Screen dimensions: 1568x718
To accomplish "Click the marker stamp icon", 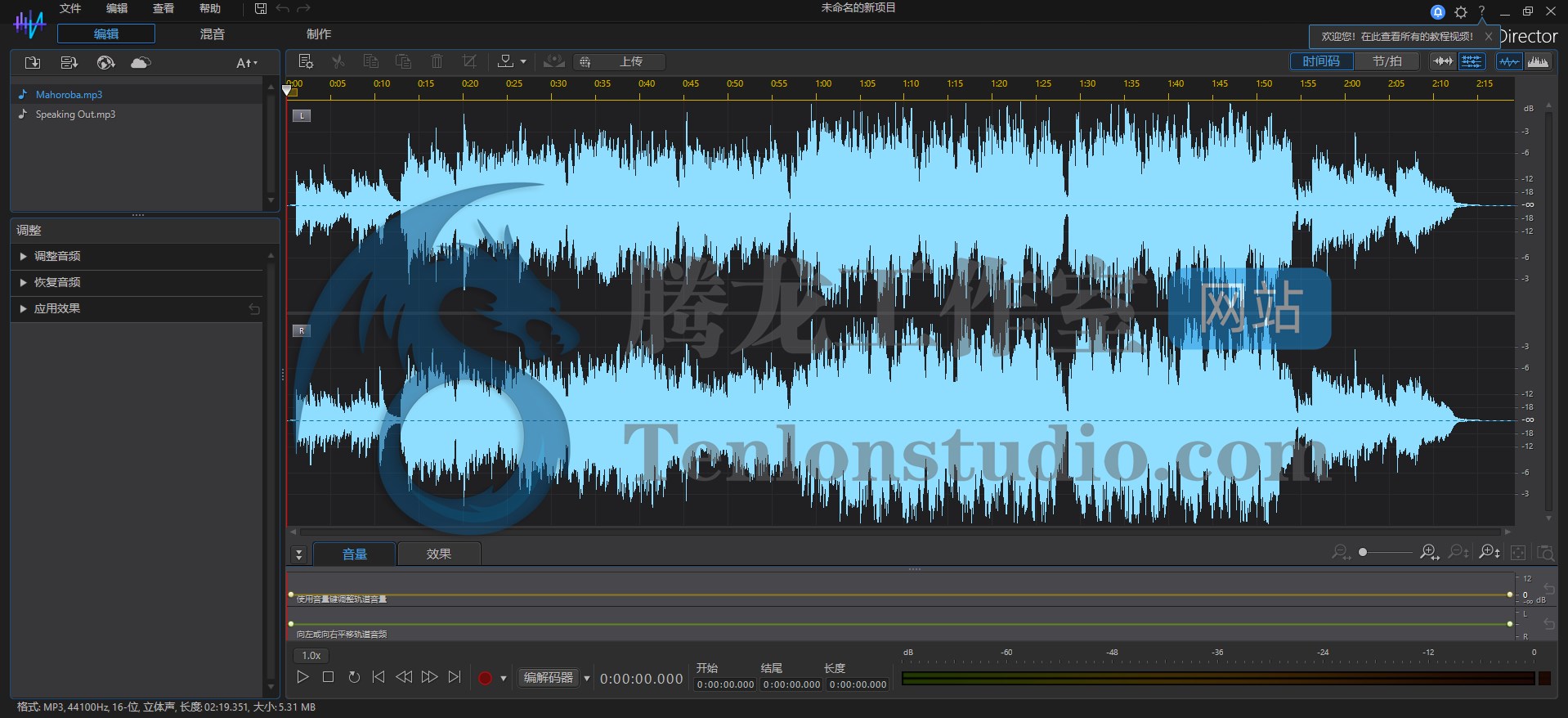I will coord(506,61).
